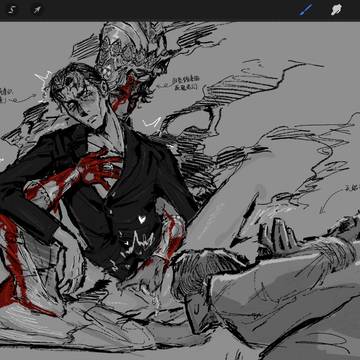This screenshot has width=360, height=360.
Task: Open the Selection tool (S icon)
Action: tap(12, 10)
